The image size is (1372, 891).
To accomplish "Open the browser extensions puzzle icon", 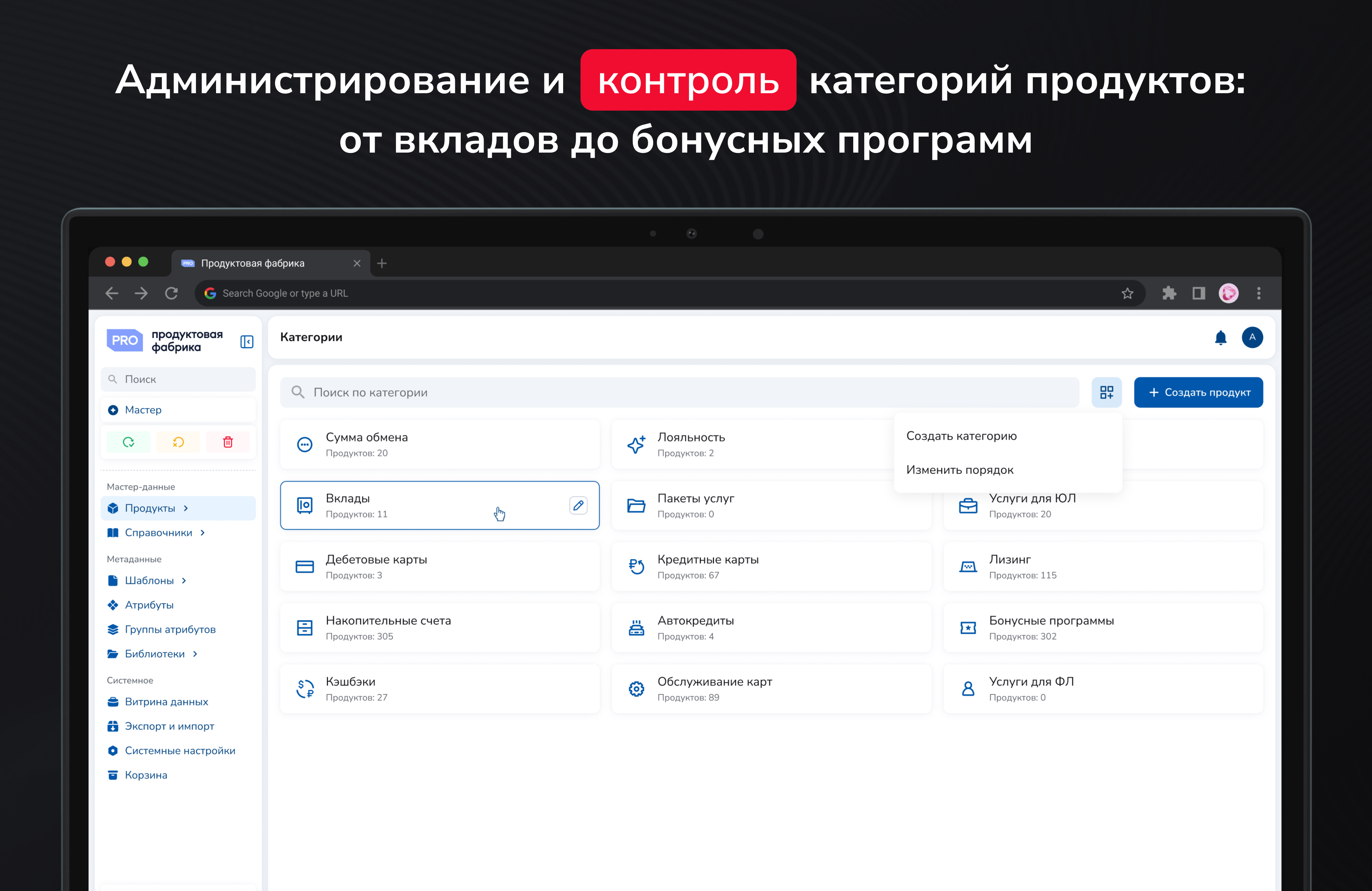I will point(1169,294).
